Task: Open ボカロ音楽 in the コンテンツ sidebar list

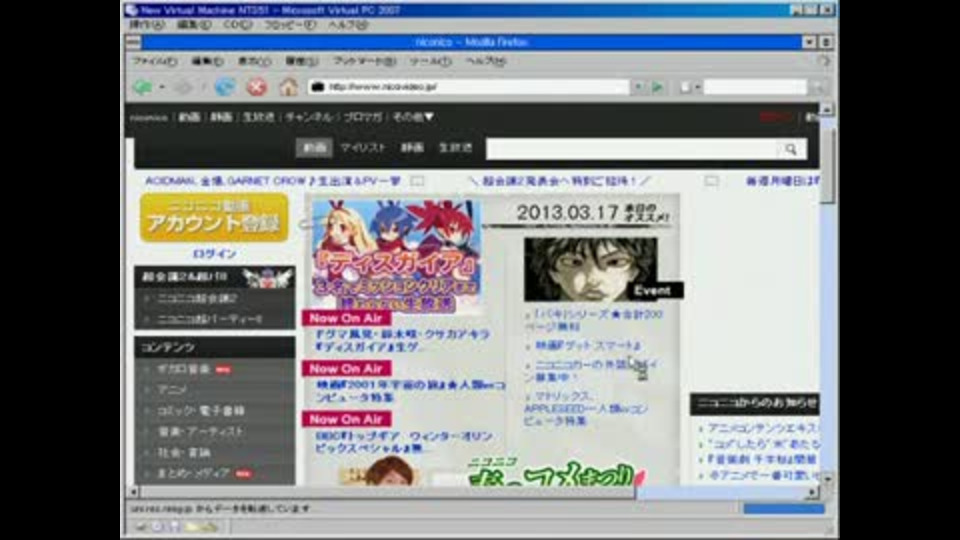Action: click(x=184, y=369)
